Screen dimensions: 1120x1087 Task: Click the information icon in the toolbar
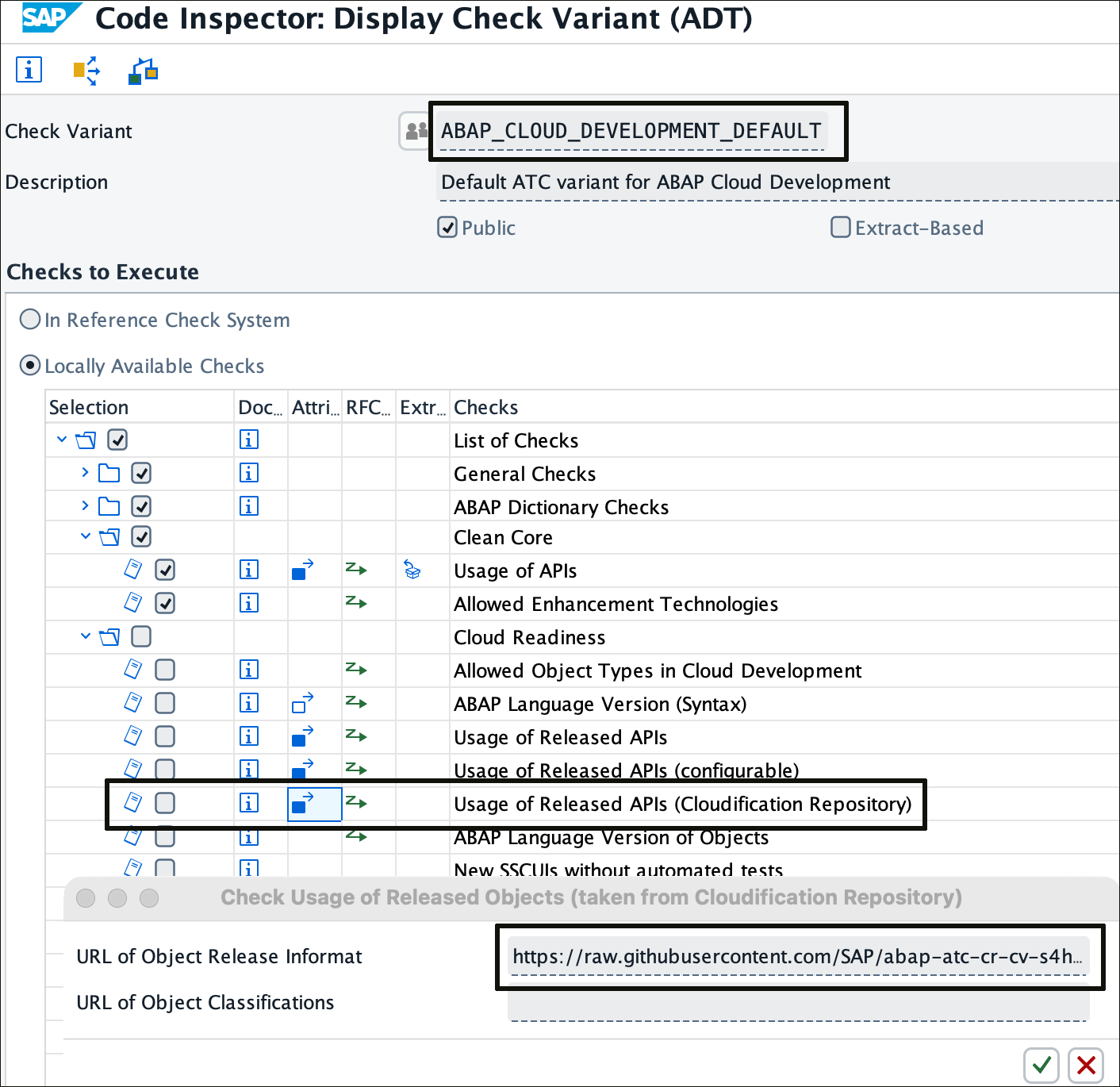[x=29, y=70]
